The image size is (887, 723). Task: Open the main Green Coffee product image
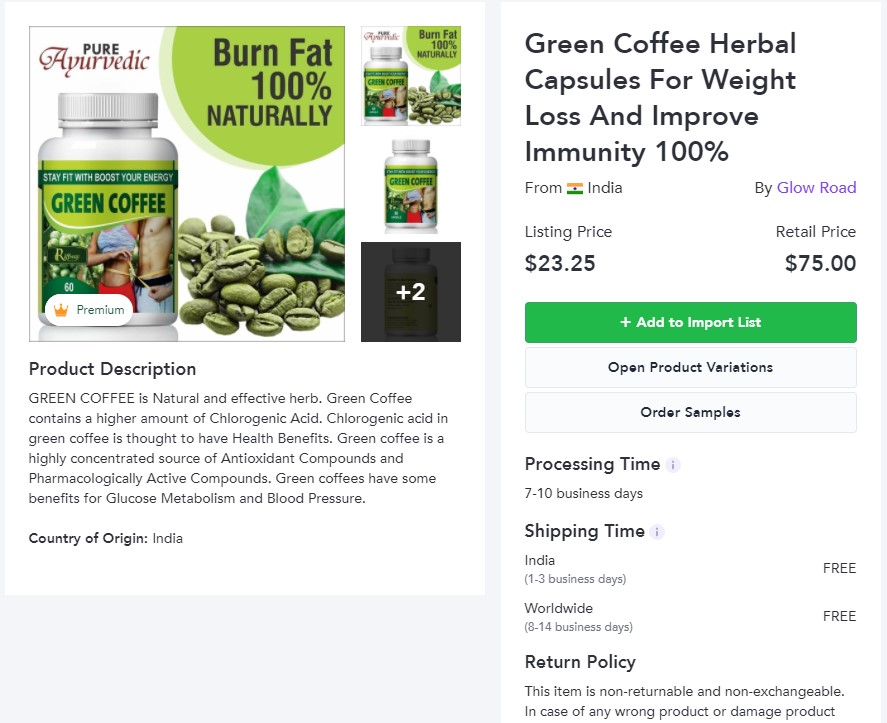point(187,184)
